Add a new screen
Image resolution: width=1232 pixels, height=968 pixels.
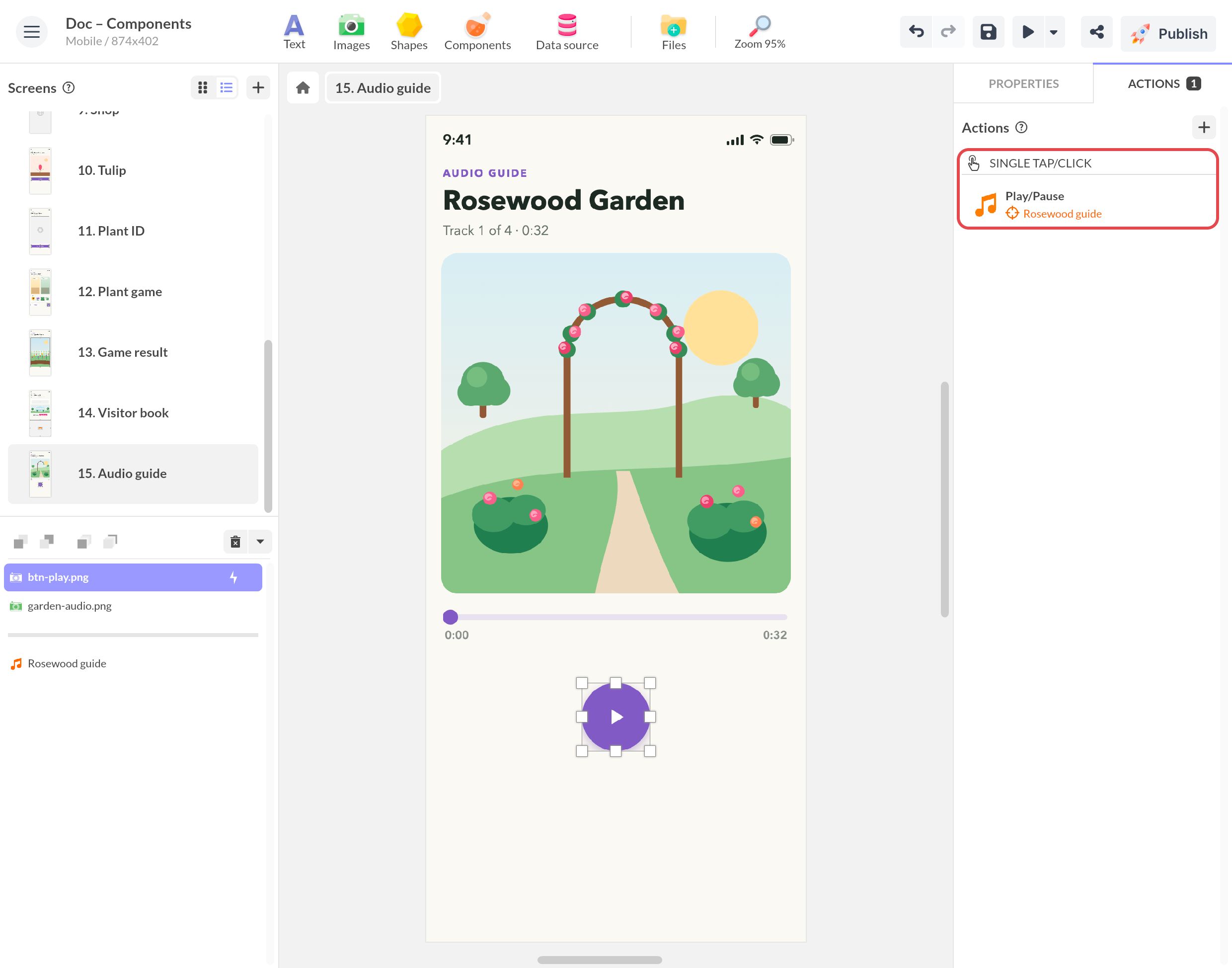pyautogui.click(x=258, y=87)
